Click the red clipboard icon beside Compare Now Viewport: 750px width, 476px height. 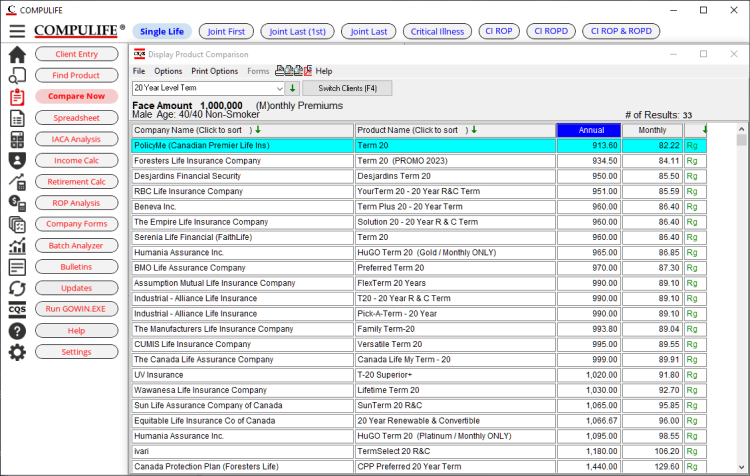coord(17,97)
